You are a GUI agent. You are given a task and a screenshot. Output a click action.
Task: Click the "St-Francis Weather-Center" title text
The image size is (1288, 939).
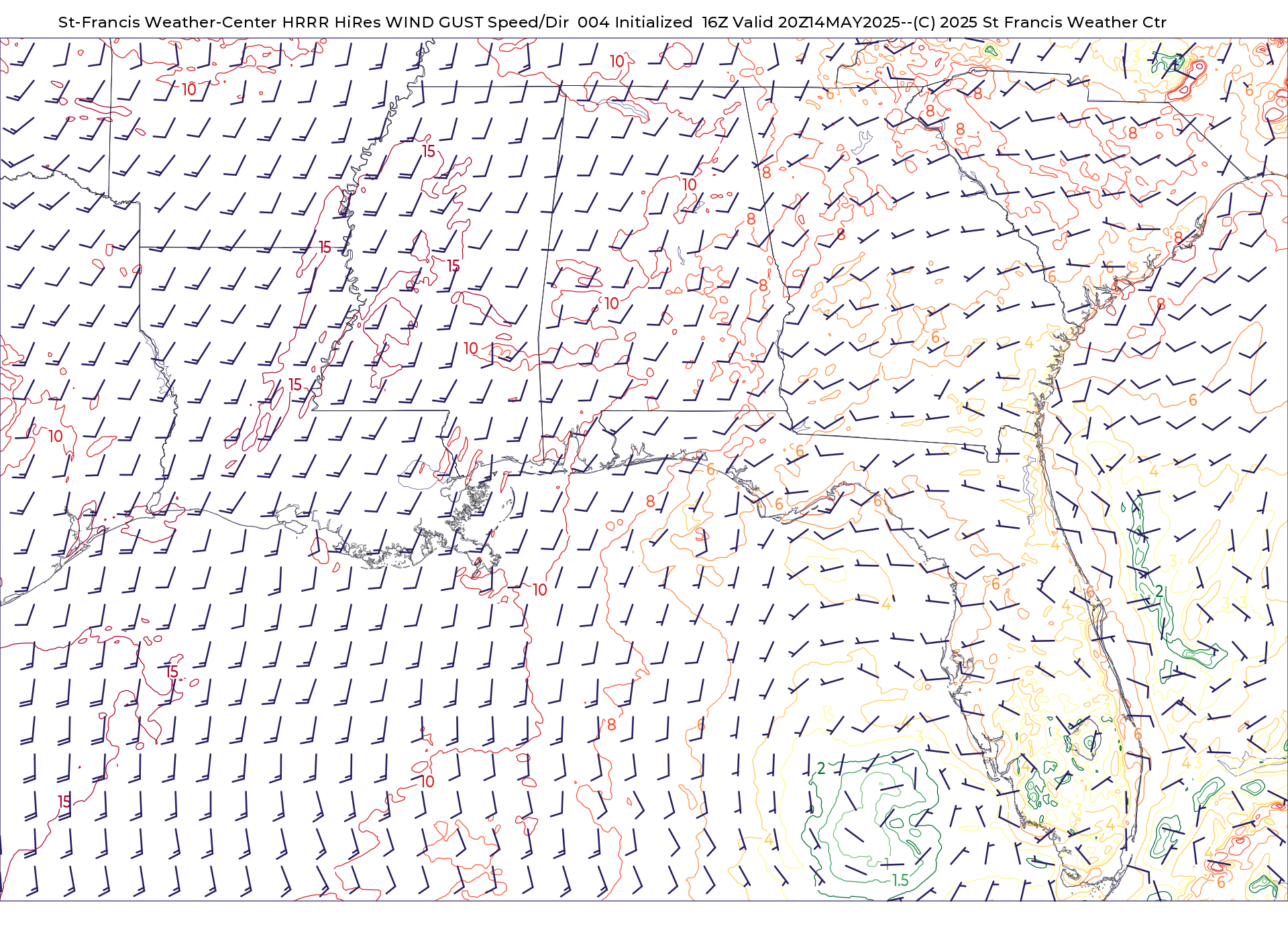tap(168, 22)
